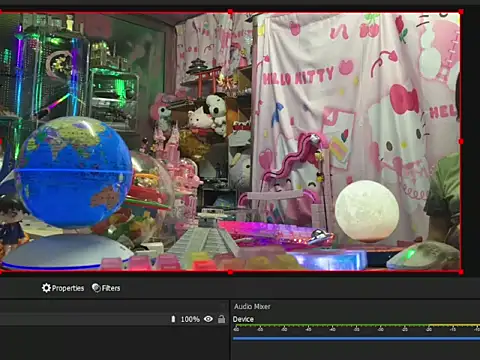Viewport: 480px width, 360px height.
Task: Toggle the source lock icon
Action: (221, 319)
